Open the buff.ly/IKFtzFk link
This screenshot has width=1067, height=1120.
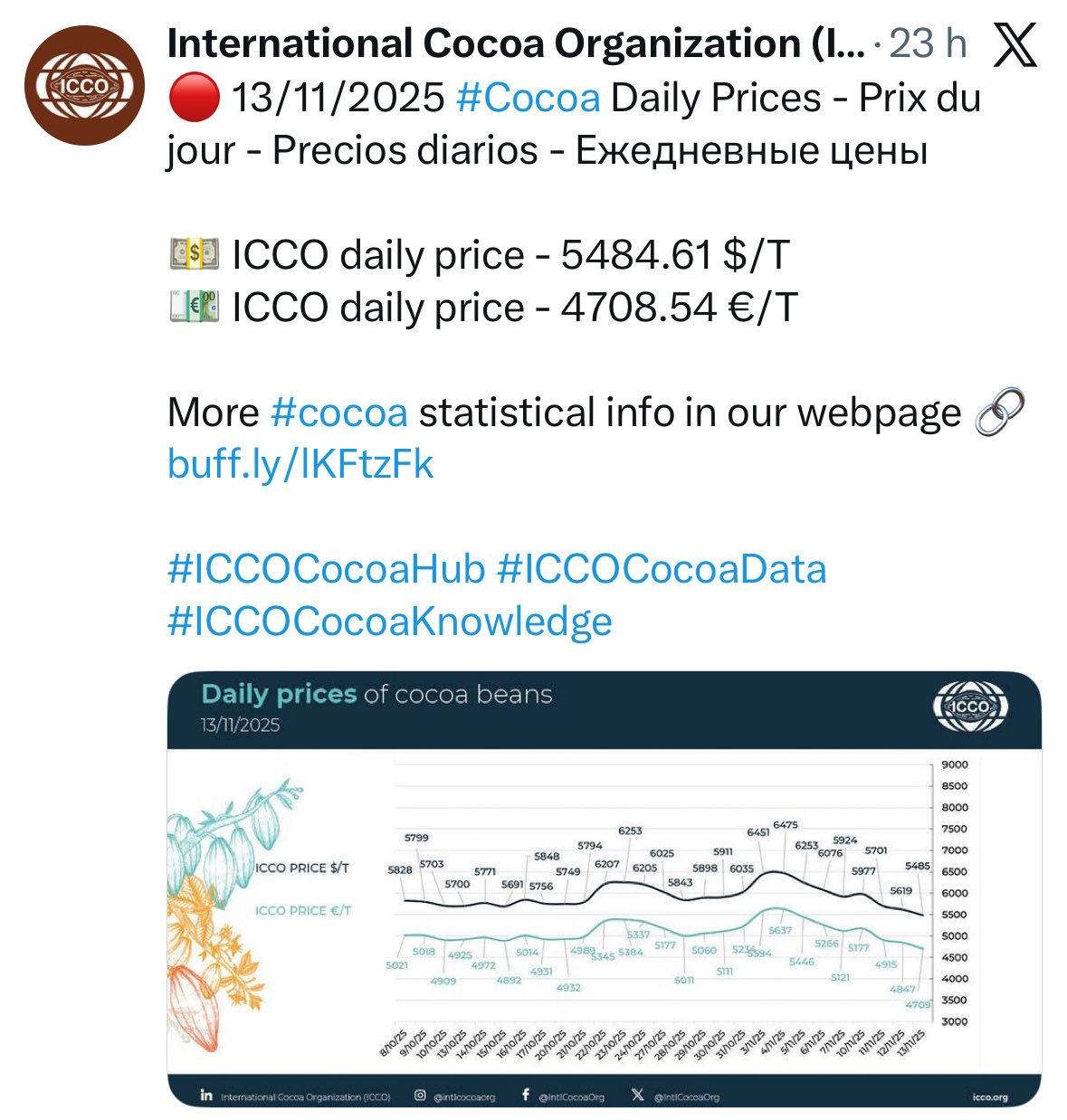pos(300,464)
